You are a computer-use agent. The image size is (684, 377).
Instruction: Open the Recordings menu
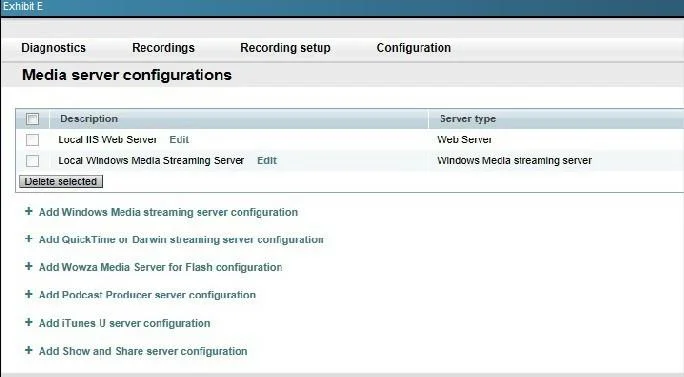point(163,48)
